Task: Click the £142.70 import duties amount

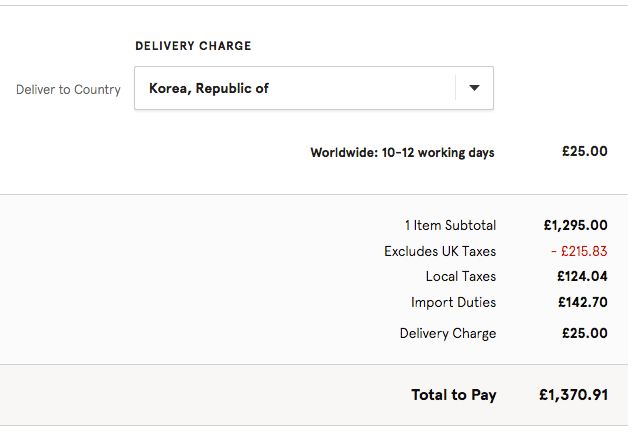Action: tap(582, 302)
